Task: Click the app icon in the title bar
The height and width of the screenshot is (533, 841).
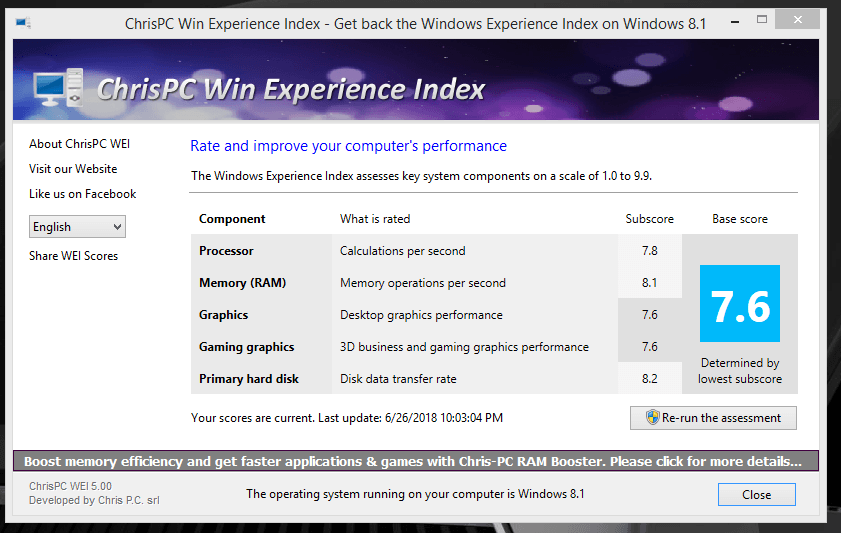Action: click(23, 23)
